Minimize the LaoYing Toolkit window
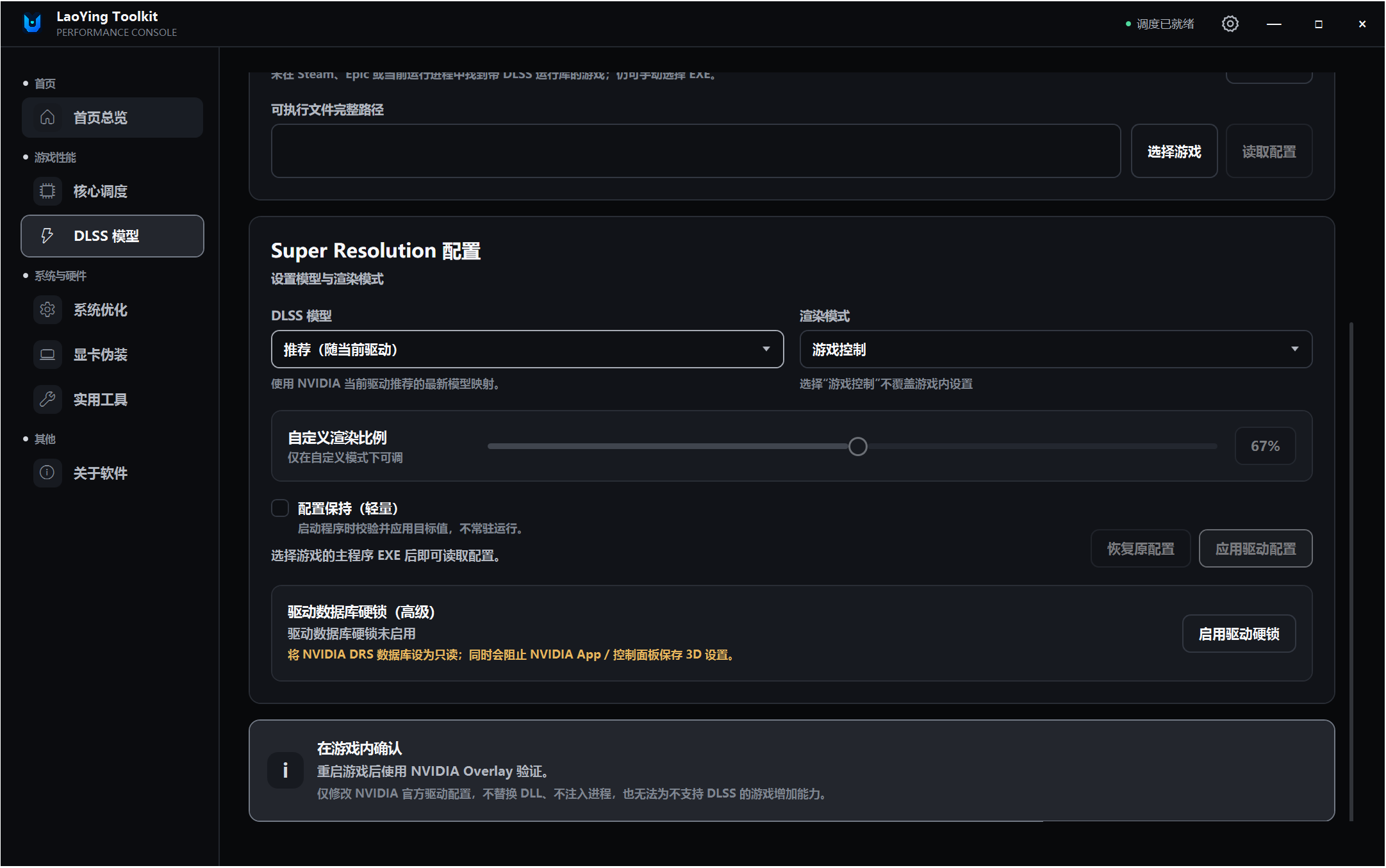Image resolution: width=1386 pixels, height=868 pixels. point(1274,24)
